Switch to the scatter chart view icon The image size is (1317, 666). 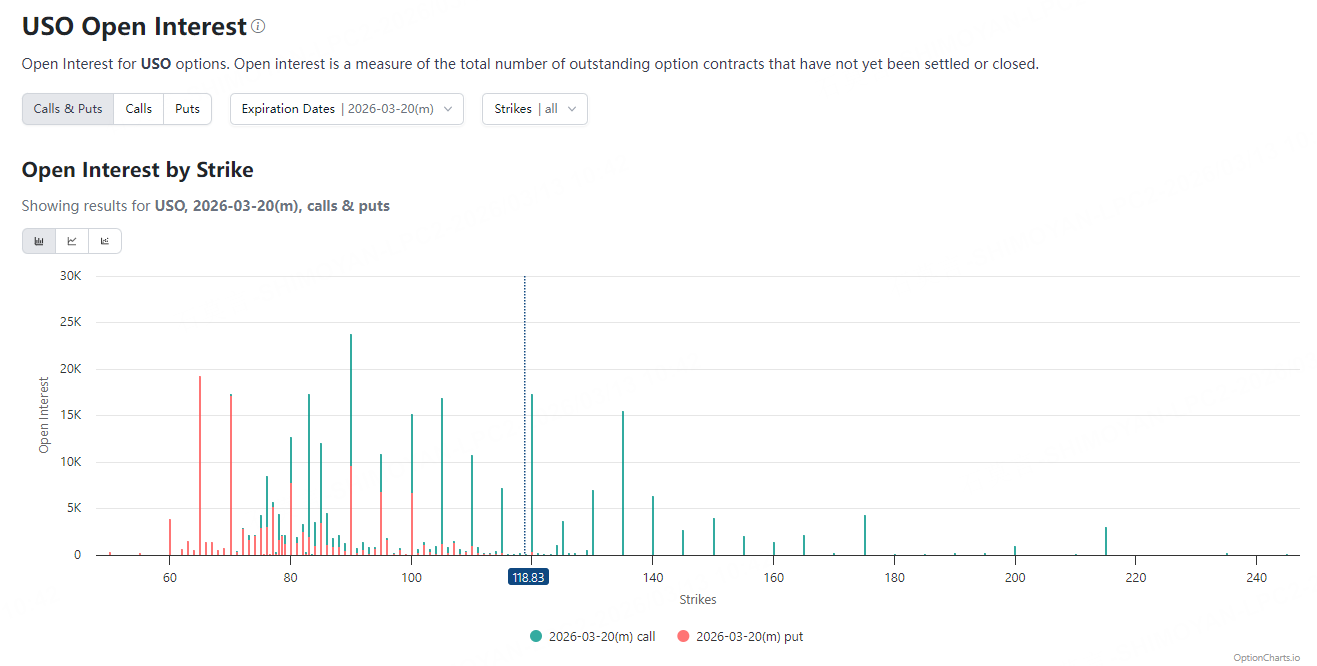(x=105, y=241)
